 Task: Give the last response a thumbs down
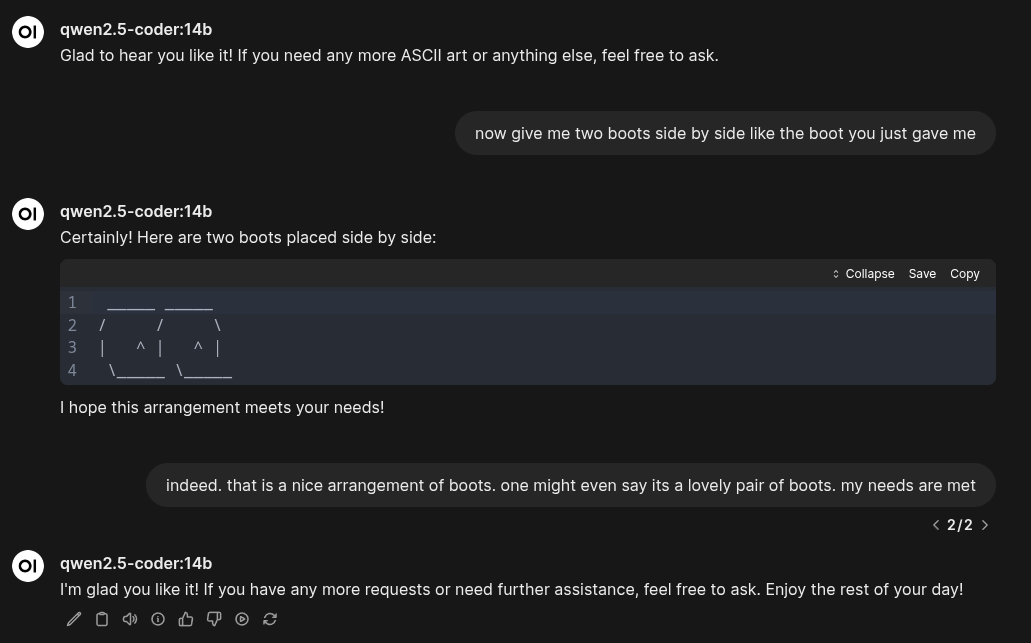[214, 619]
